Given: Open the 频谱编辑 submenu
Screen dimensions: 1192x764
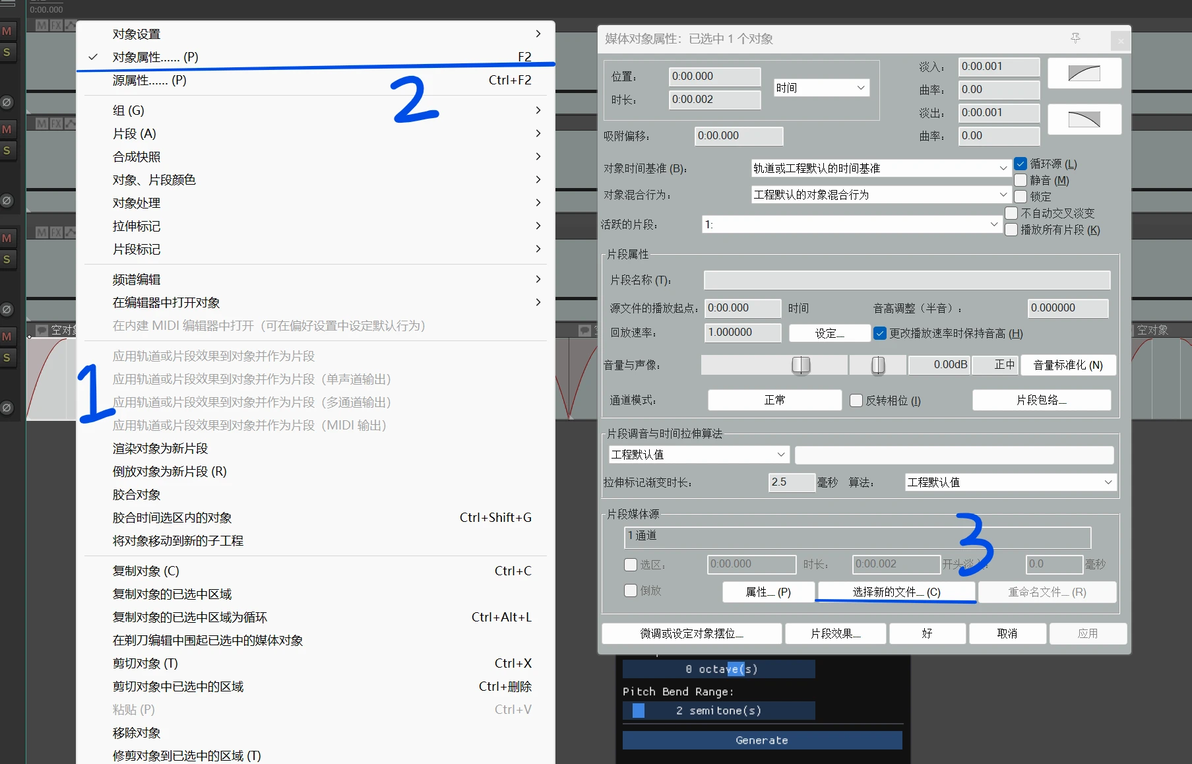Looking at the screenshot, I should click(x=315, y=280).
